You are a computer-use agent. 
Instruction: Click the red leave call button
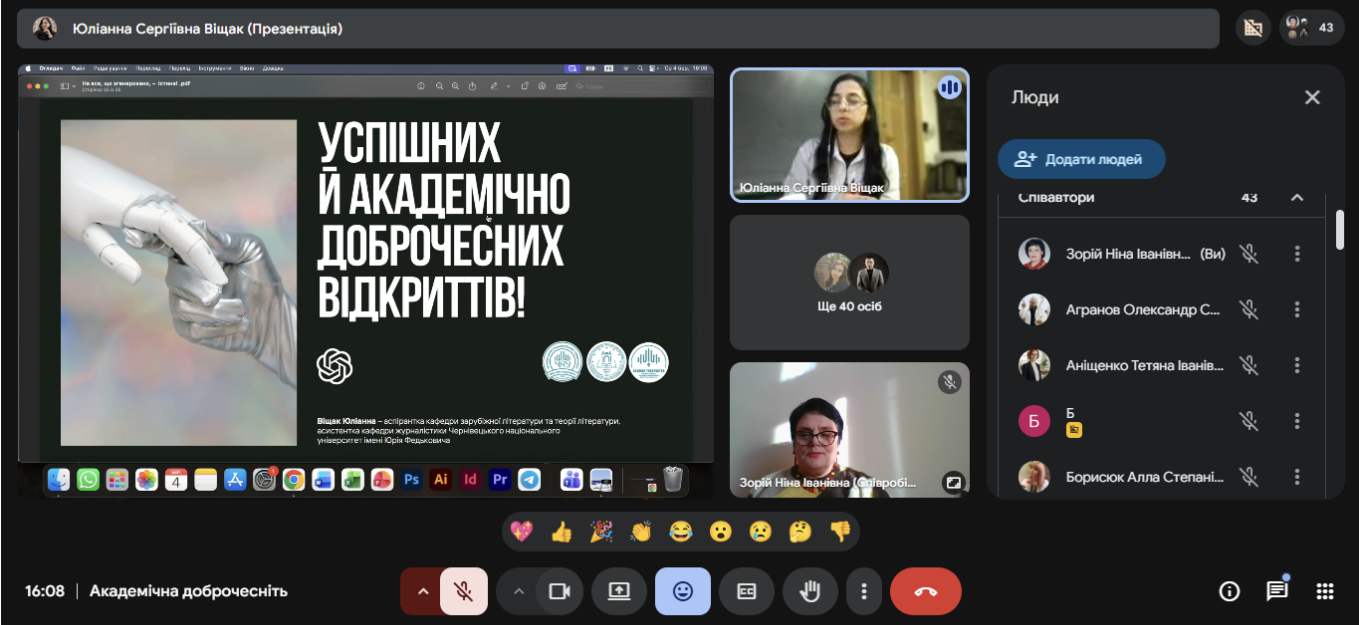(925, 591)
